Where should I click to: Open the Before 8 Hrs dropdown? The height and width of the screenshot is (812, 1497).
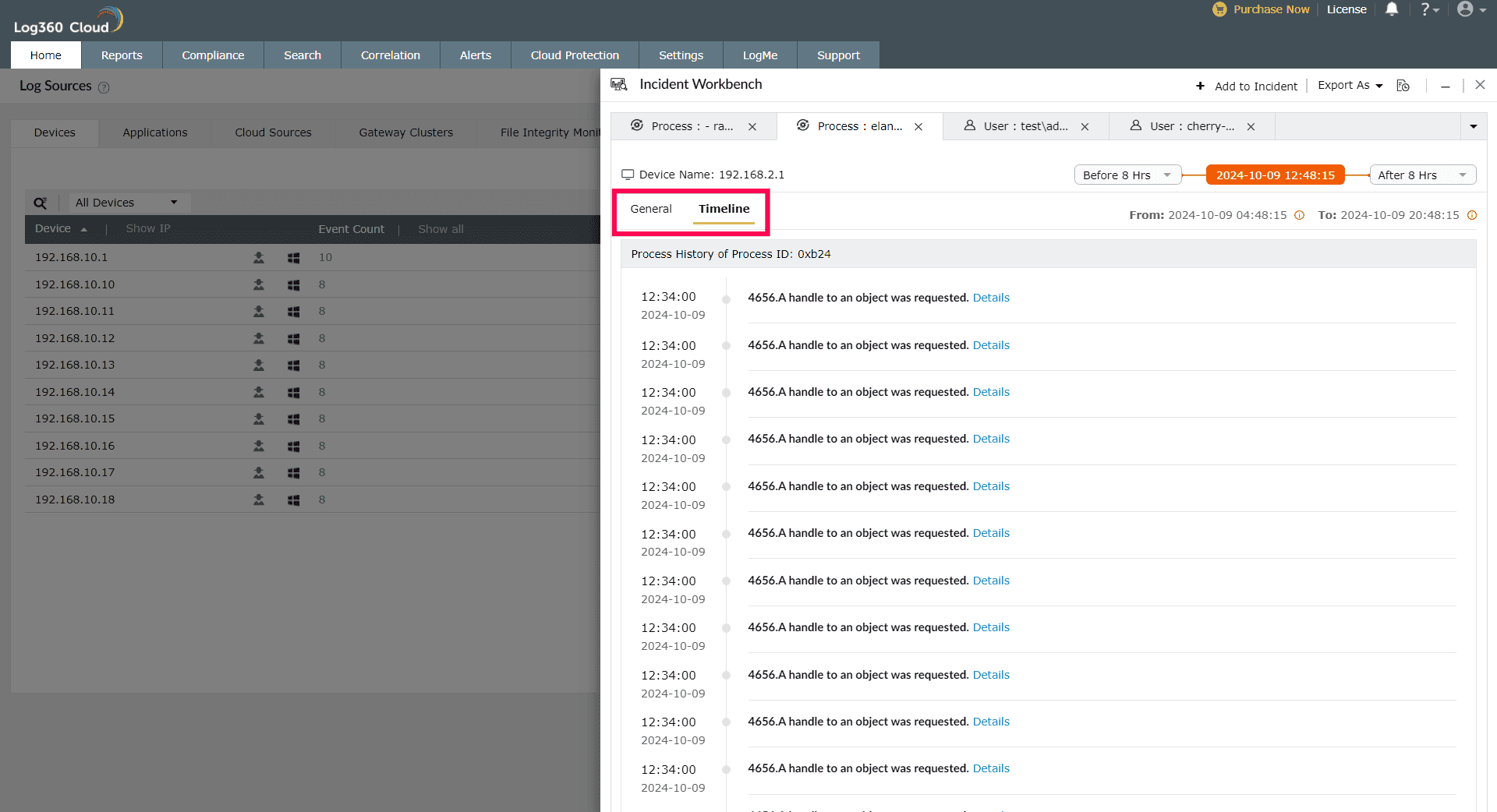pos(1127,175)
